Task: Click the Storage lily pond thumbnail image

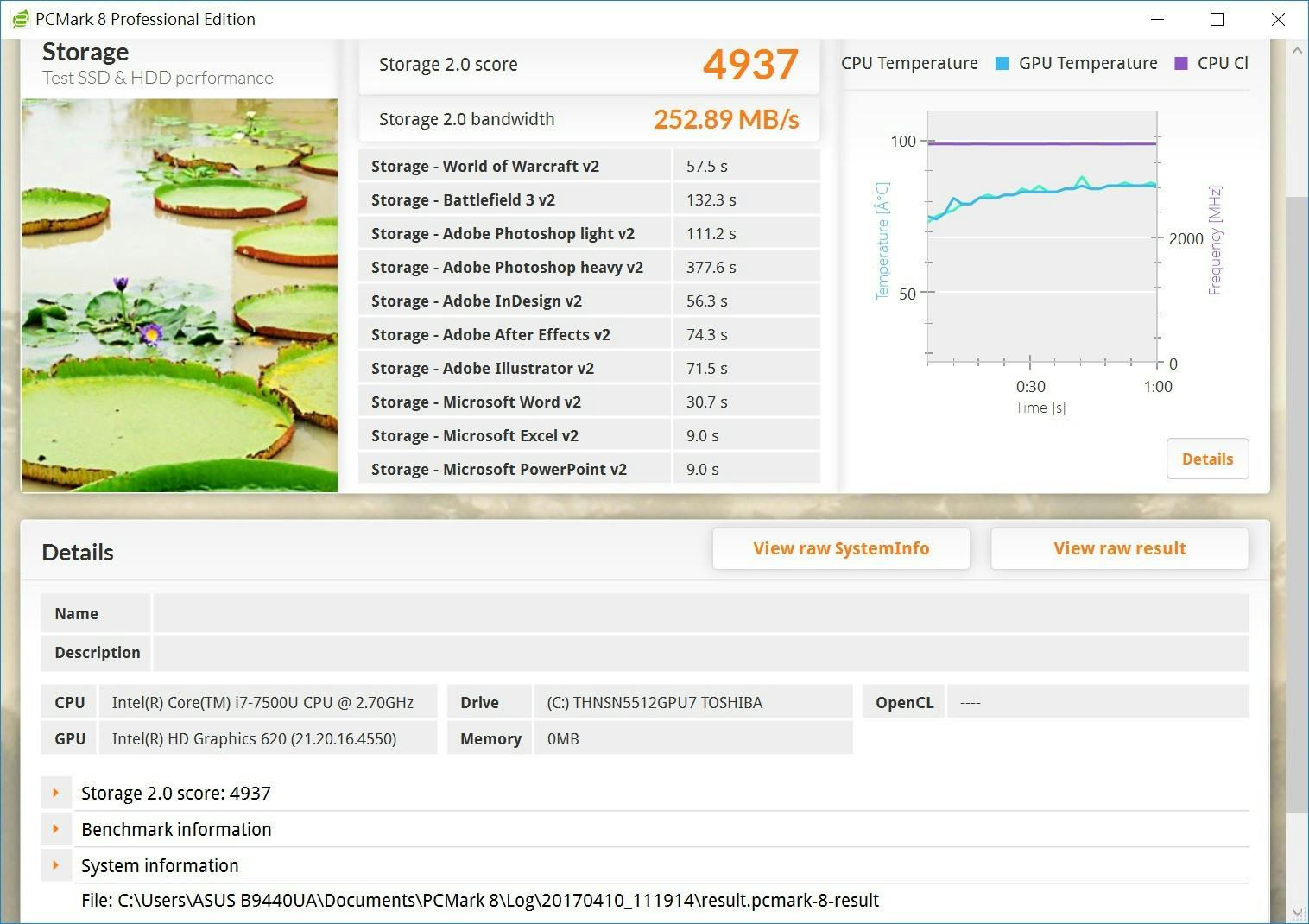Action: click(180, 295)
